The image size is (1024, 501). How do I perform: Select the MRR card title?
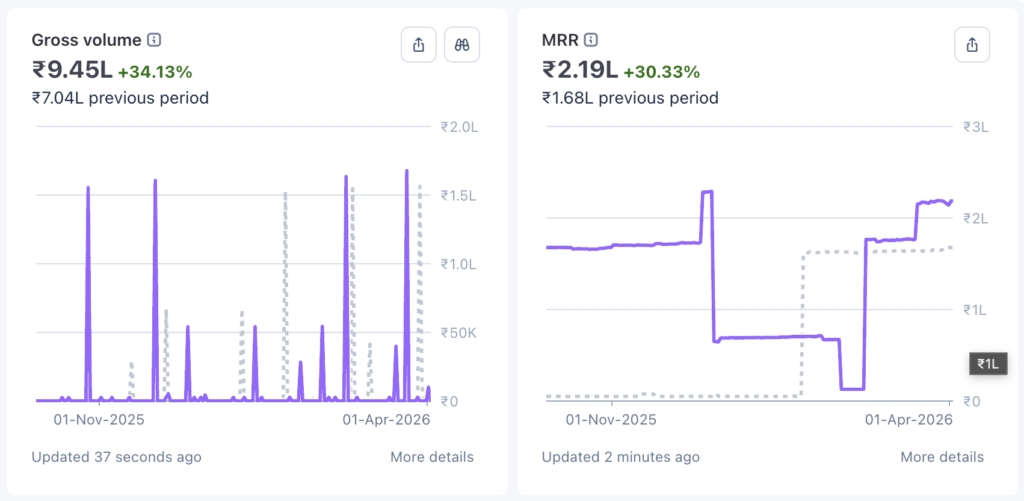click(560, 40)
